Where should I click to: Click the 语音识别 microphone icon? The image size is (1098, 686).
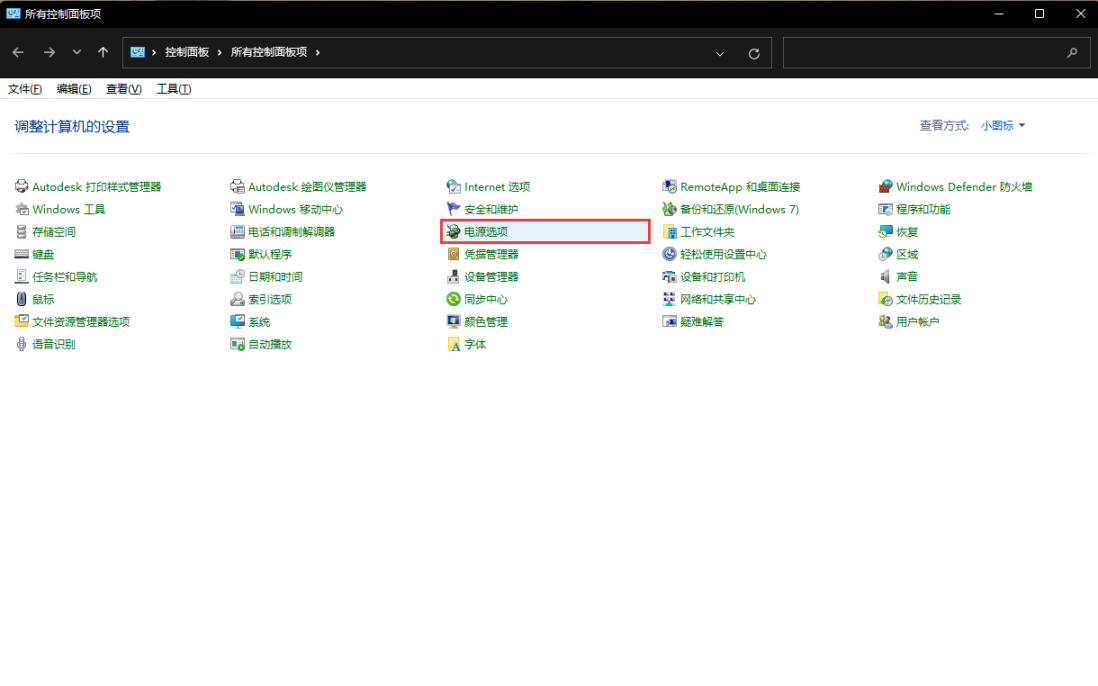pyautogui.click(x=22, y=344)
